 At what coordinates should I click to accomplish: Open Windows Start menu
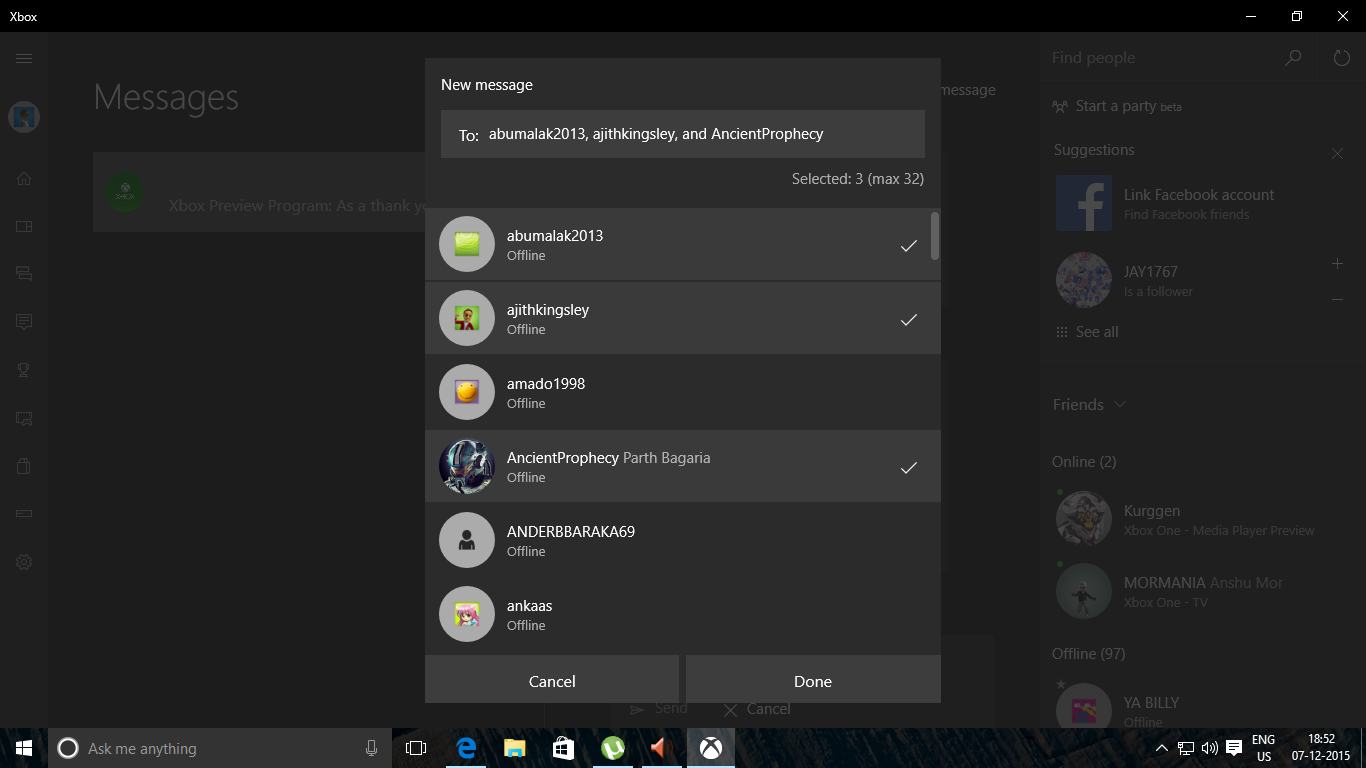click(24, 748)
